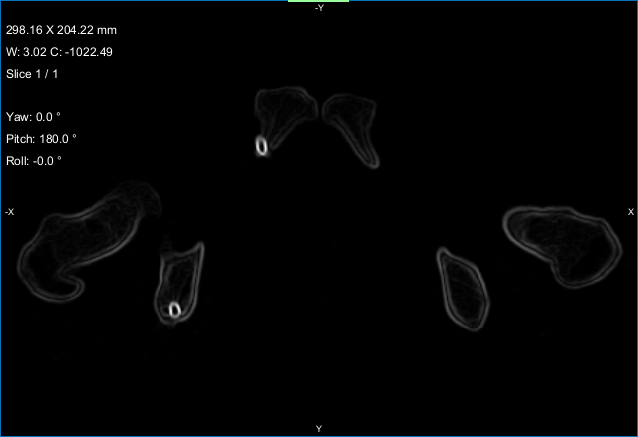The height and width of the screenshot is (437, 638).
Task: Click the Y orientation marker at bottom
Action: click(x=319, y=429)
